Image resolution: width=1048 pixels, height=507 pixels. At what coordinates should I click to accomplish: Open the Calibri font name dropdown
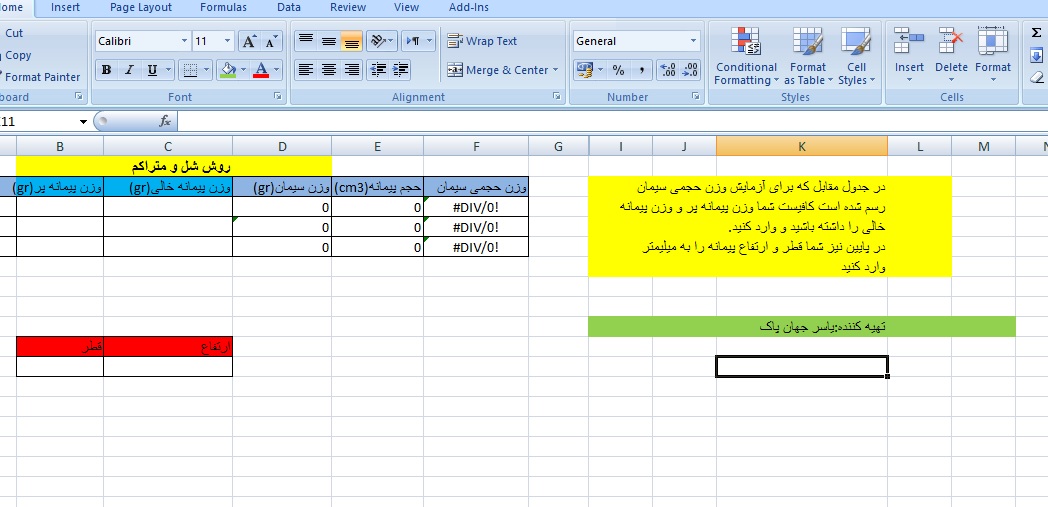click(184, 41)
